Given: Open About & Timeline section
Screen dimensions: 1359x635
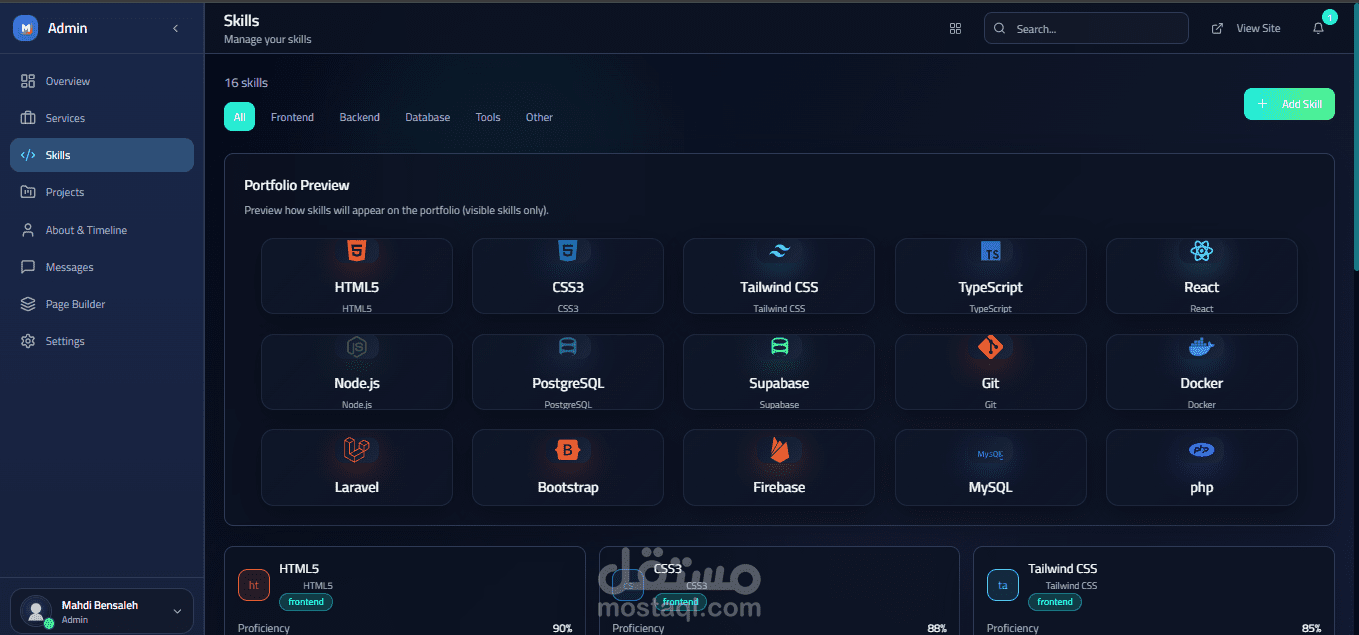Looking at the screenshot, I should pyautogui.click(x=101, y=230).
